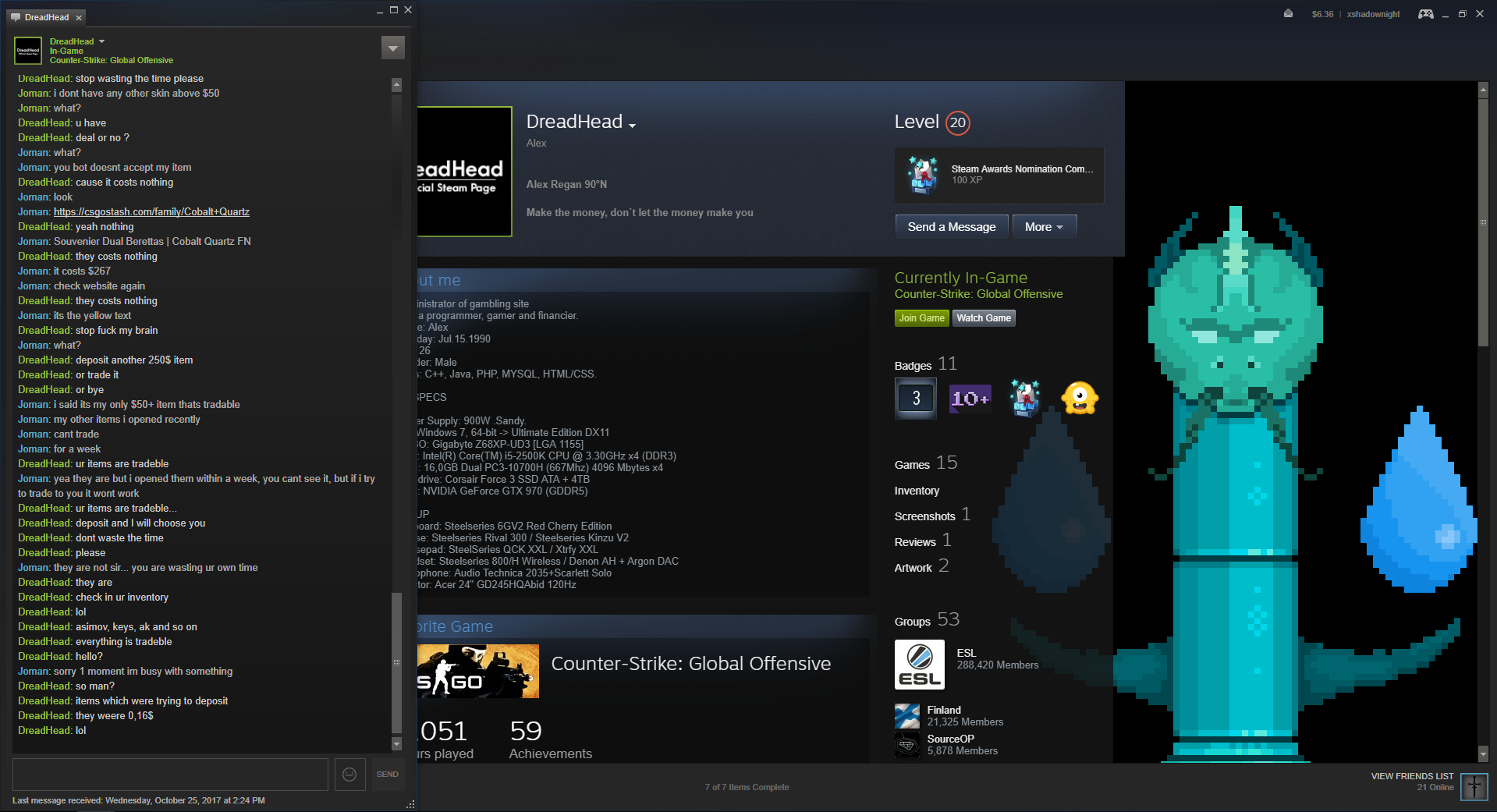
Task: Click 'Last message received' status line
Action: [x=139, y=800]
